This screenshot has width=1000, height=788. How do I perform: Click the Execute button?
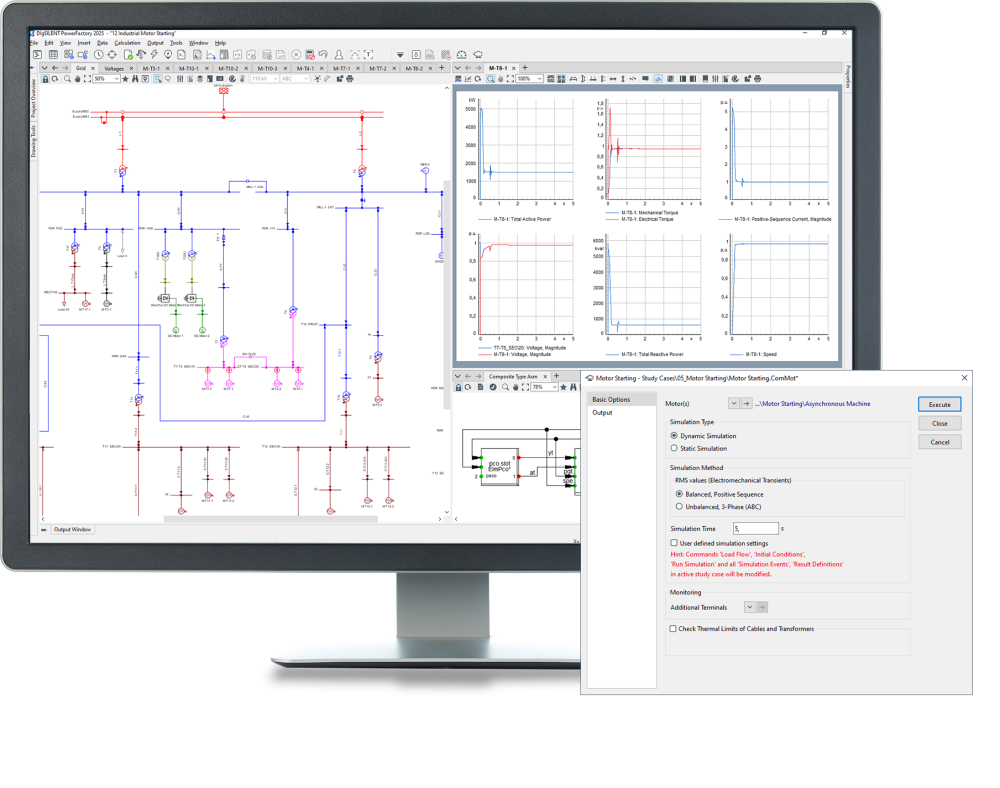coord(939,404)
